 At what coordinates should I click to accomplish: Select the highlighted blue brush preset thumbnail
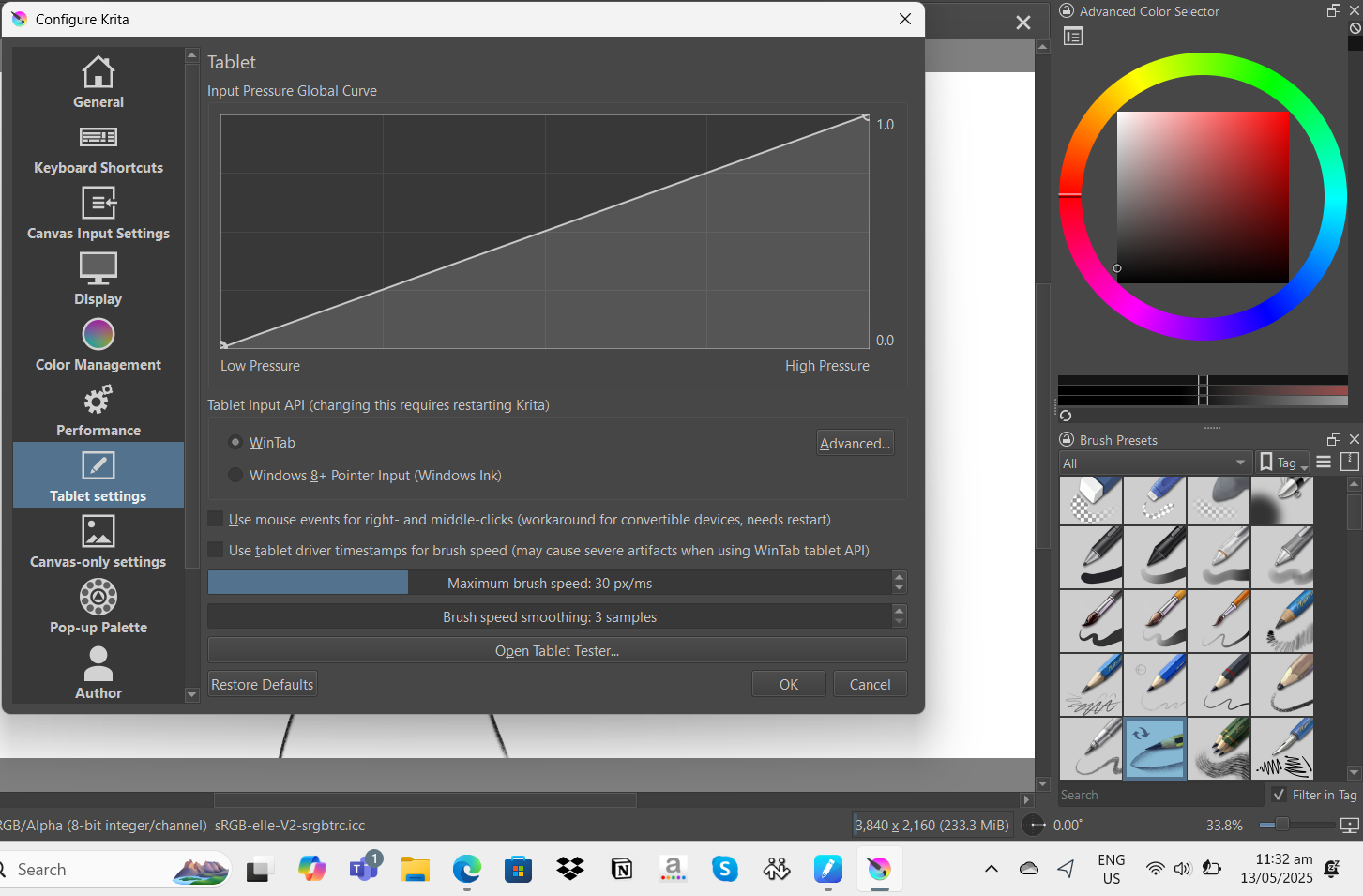tap(1155, 749)
